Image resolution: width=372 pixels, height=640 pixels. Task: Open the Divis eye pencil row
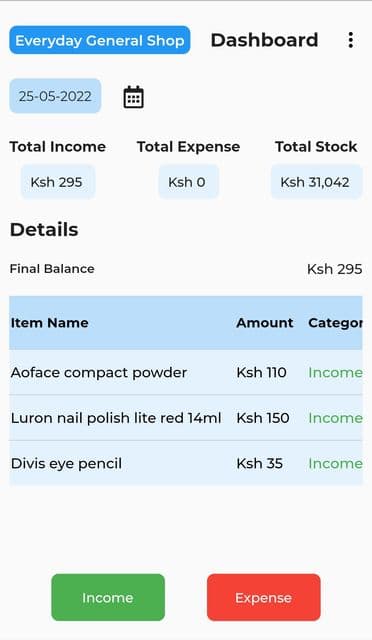186,463
